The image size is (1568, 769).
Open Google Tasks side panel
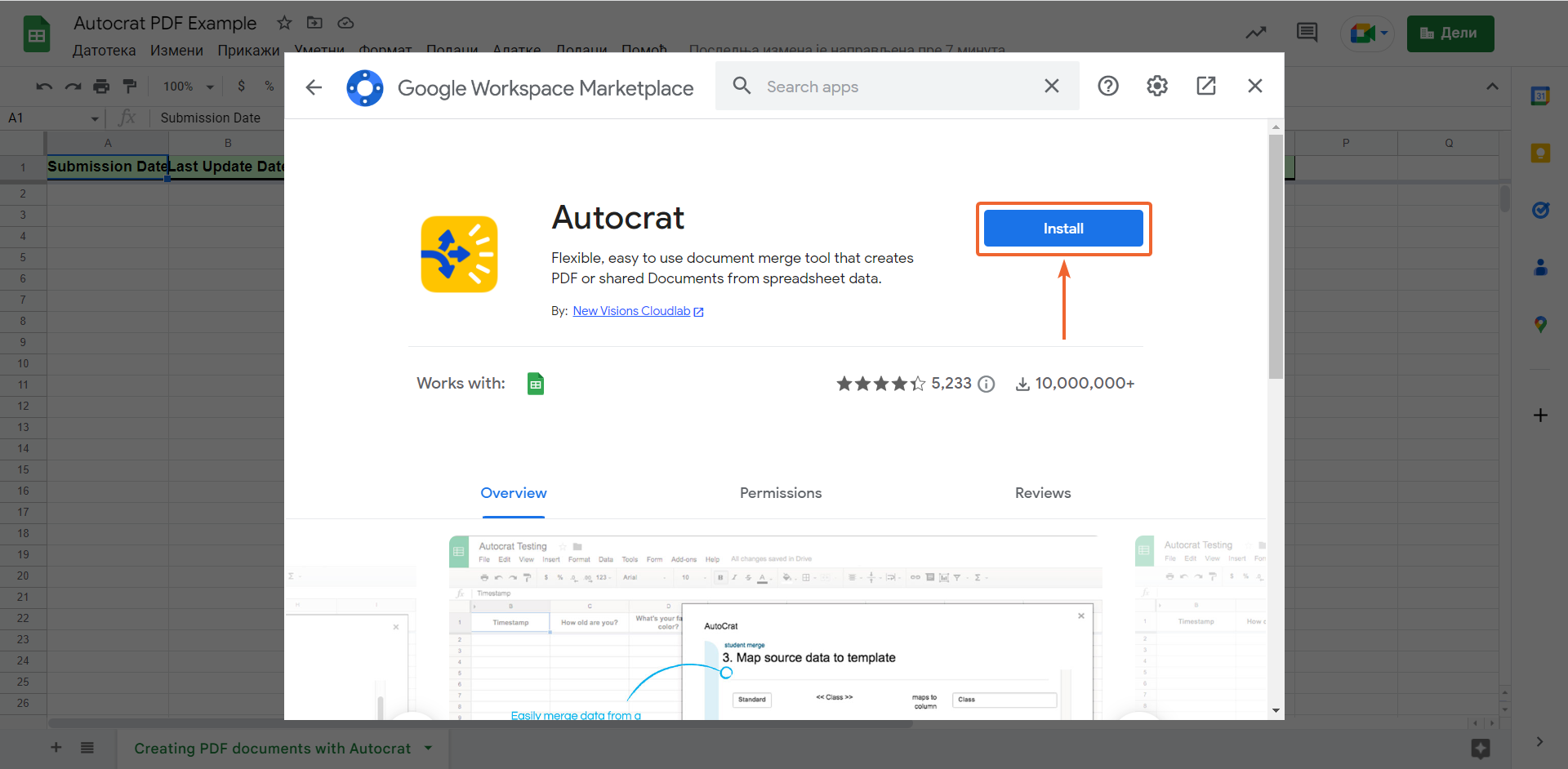coord(1540,210)
